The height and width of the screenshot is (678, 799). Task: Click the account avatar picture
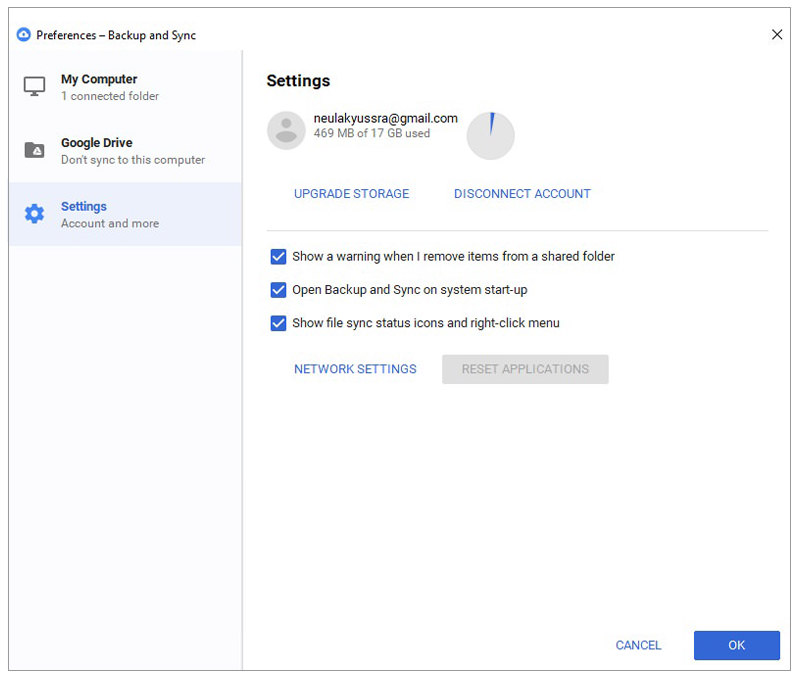pos(286,130)
